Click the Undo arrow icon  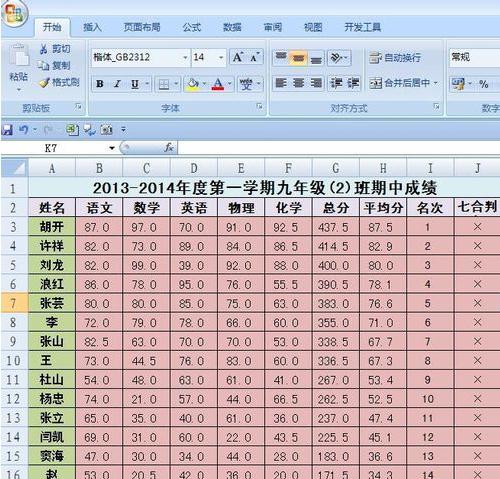(23, 129)
